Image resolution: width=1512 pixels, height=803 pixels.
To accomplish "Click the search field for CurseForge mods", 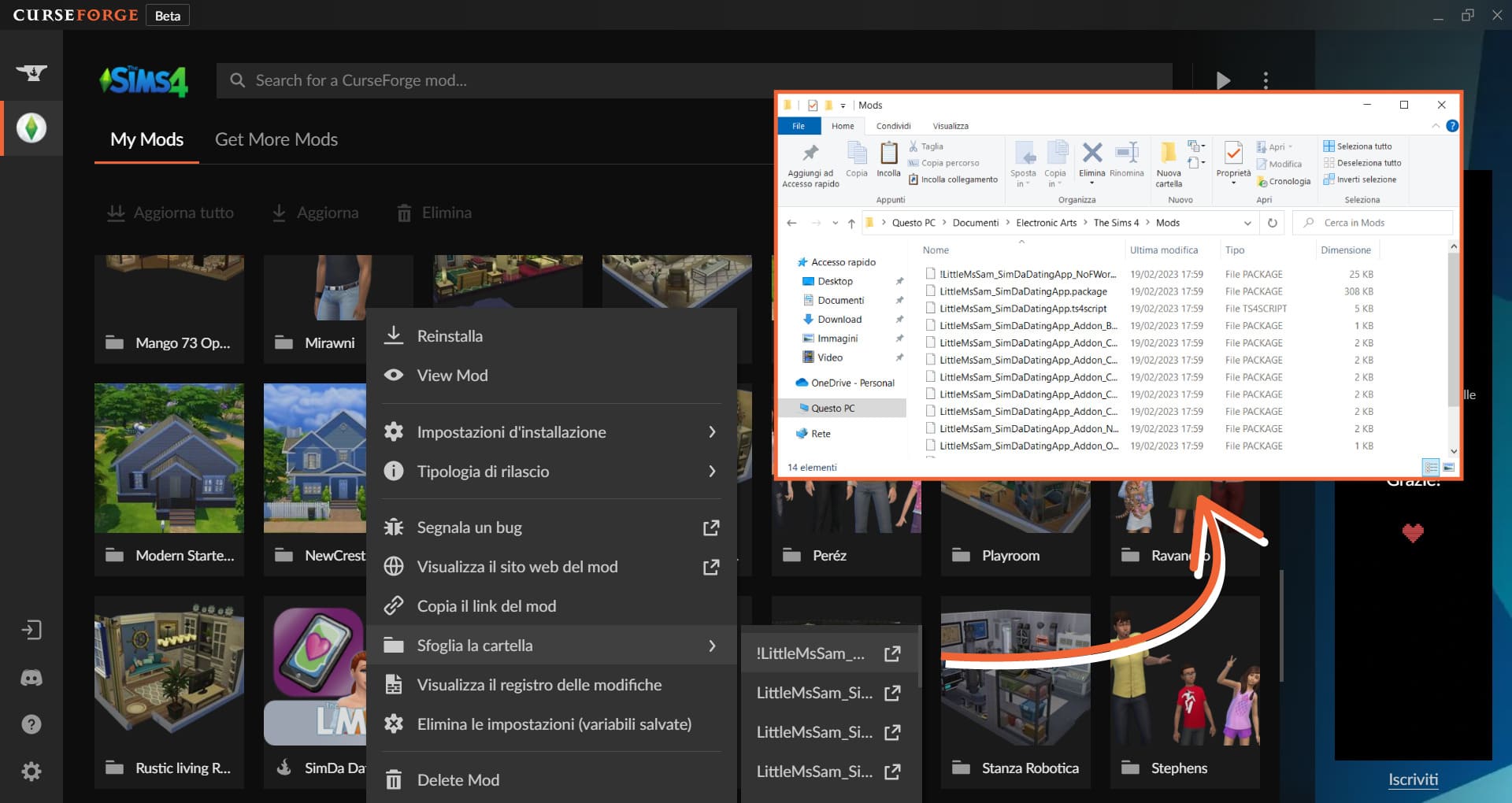I will tap(694, 80).
